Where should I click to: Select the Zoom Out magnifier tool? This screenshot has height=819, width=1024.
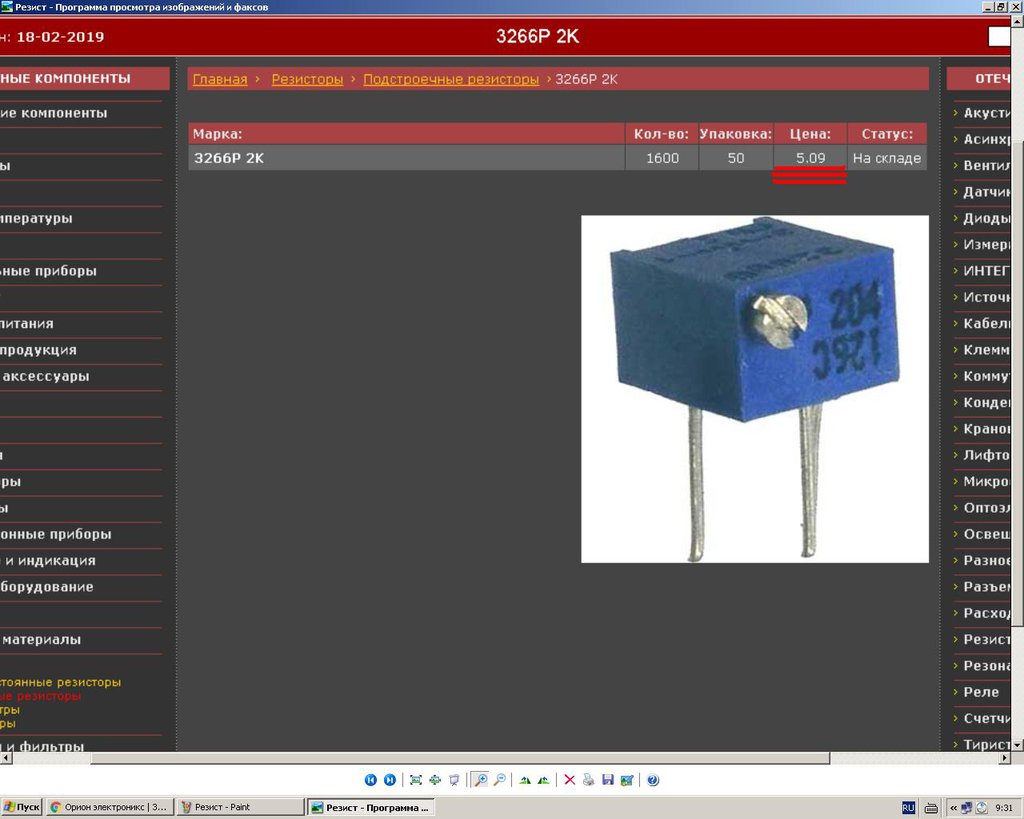(x=500, y=780)
